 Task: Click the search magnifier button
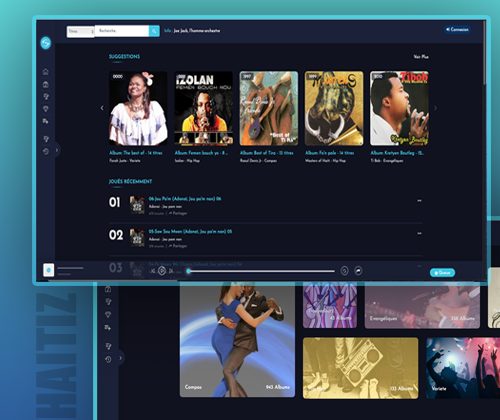pos(154,31)
